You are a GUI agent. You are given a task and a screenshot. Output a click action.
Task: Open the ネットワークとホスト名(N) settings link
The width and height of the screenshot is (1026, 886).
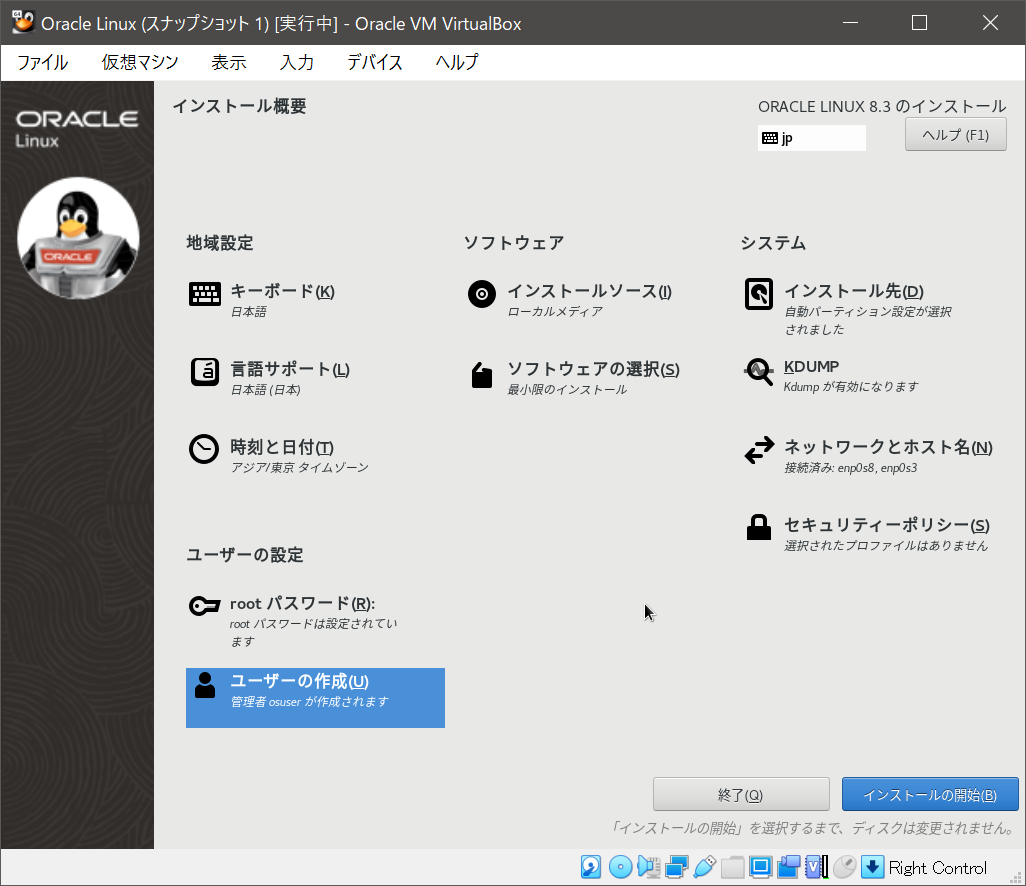(x=888, y=448)
